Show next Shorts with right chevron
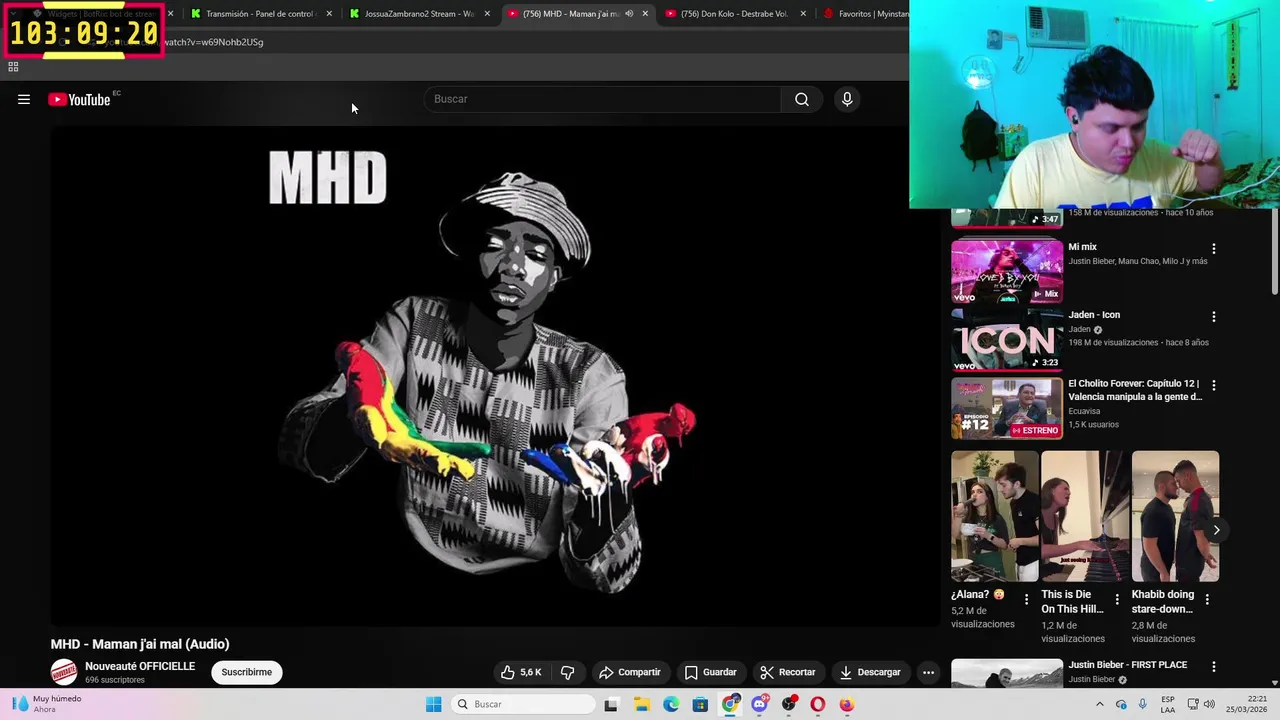The width and height of the screenshot is (1280, 720). [x=1216, y=530]
